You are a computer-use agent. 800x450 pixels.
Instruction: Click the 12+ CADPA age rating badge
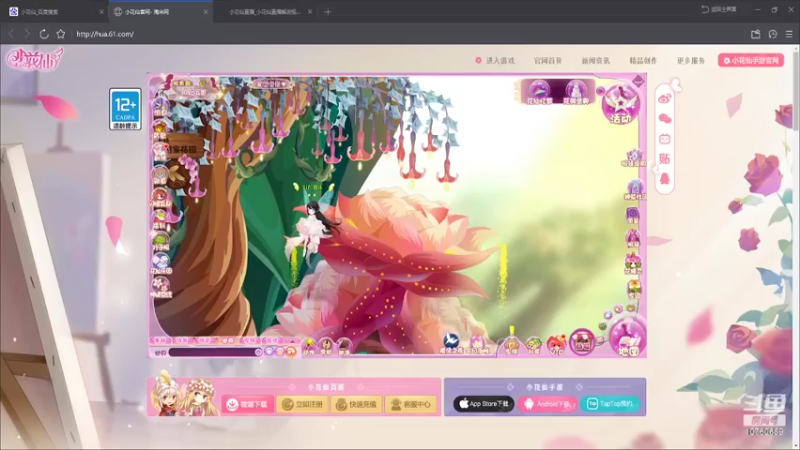pyautogui.click(x=125, y=109)
